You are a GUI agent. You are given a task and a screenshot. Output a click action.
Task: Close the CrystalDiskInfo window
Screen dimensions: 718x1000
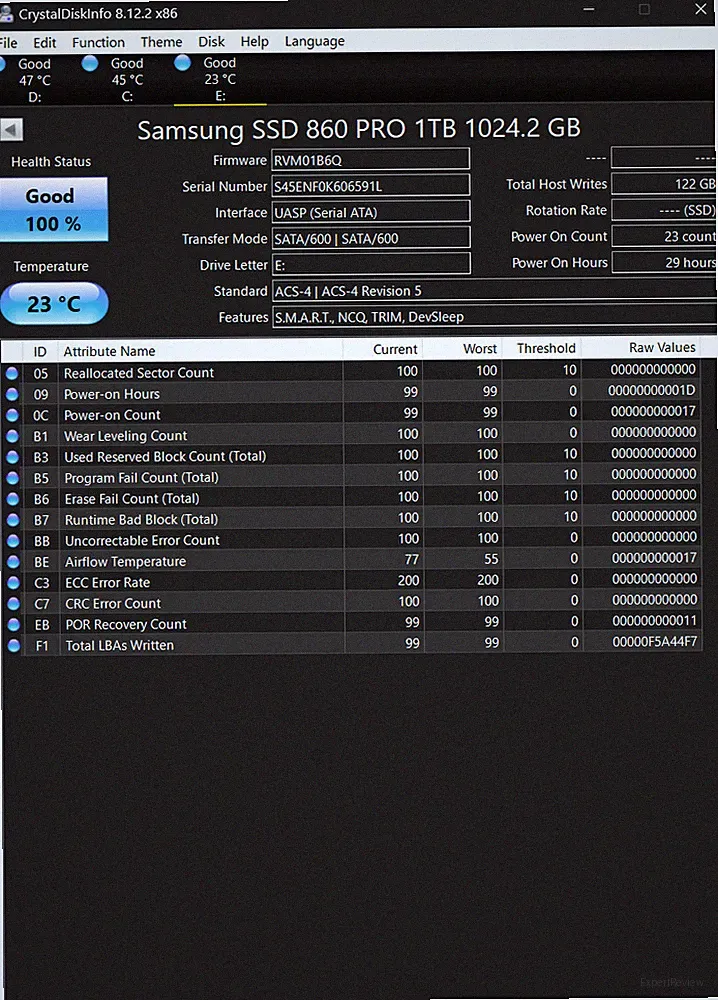click(x=701, y=9)
